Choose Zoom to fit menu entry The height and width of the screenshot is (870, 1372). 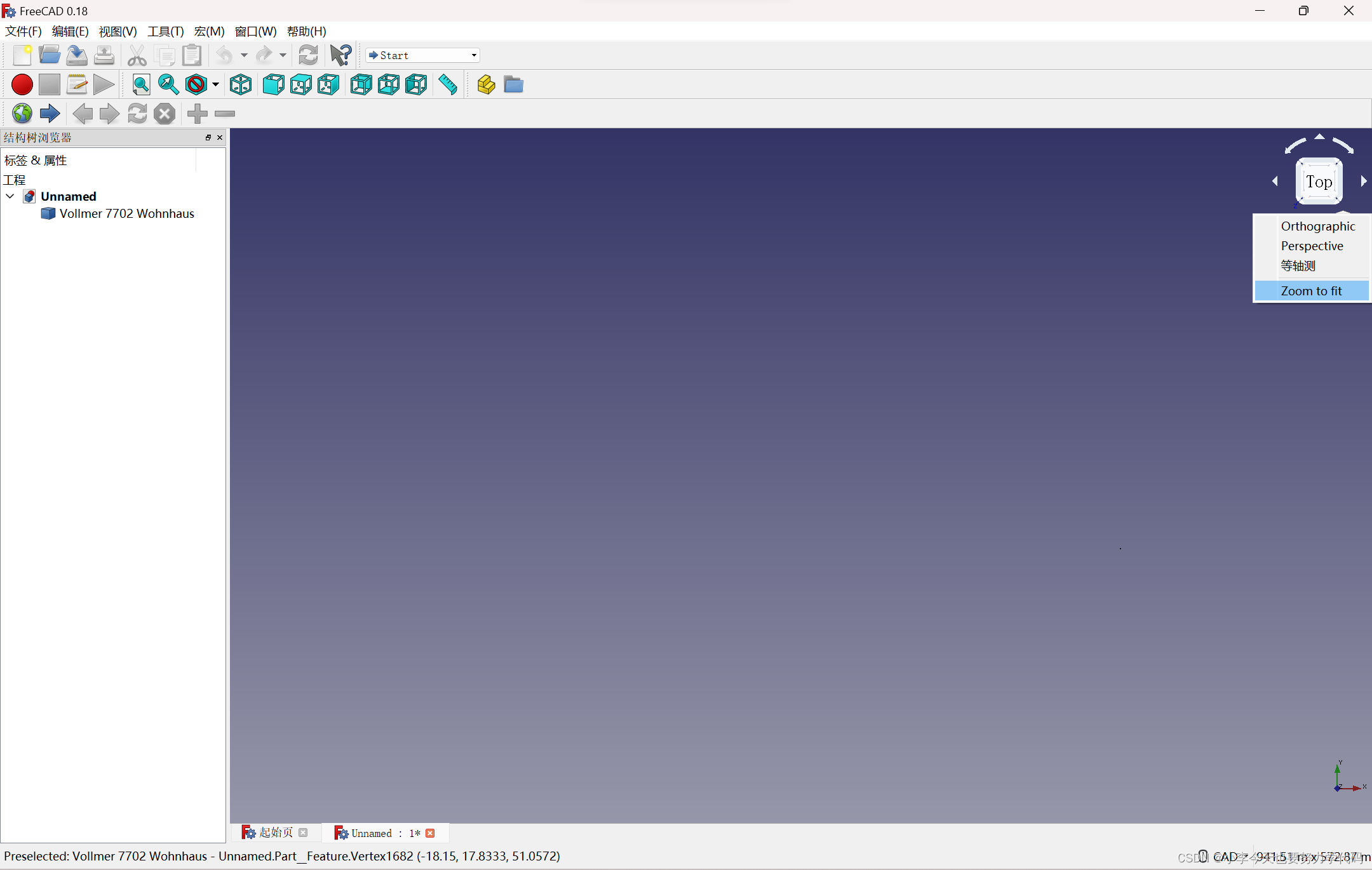[x=1311, y=291]
